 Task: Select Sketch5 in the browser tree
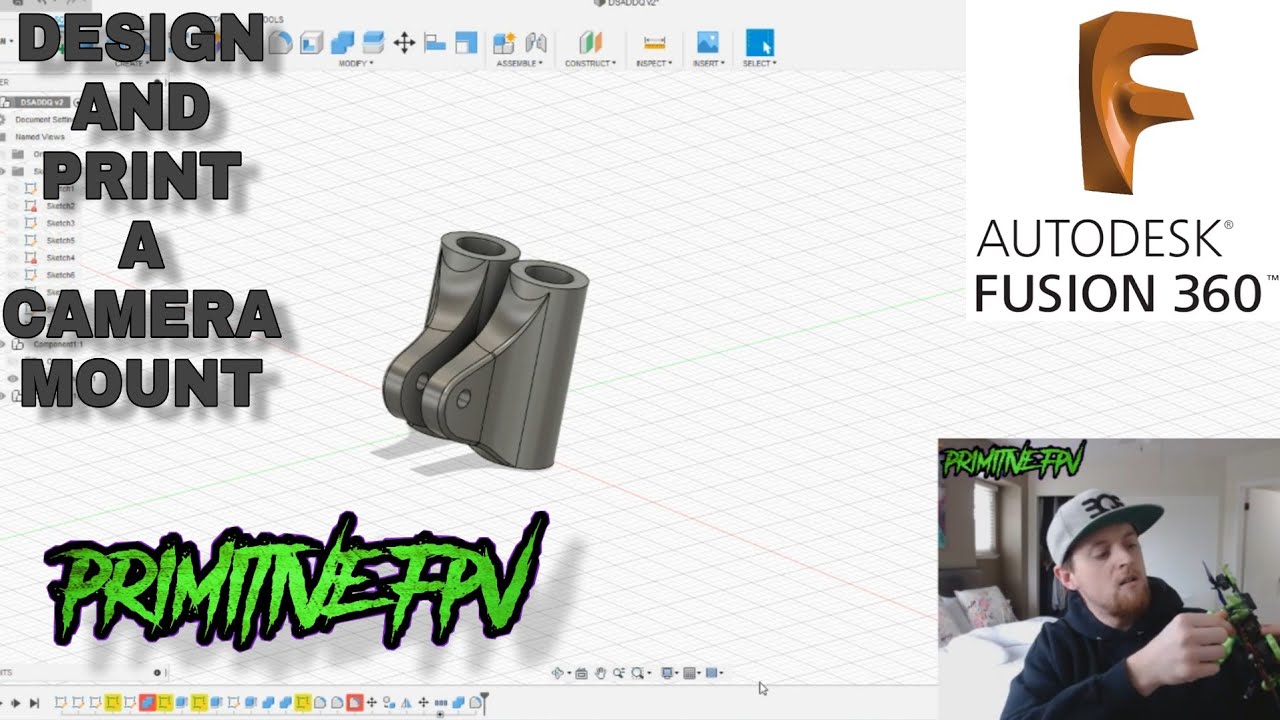pyautogui.click(x=61, y=240)
